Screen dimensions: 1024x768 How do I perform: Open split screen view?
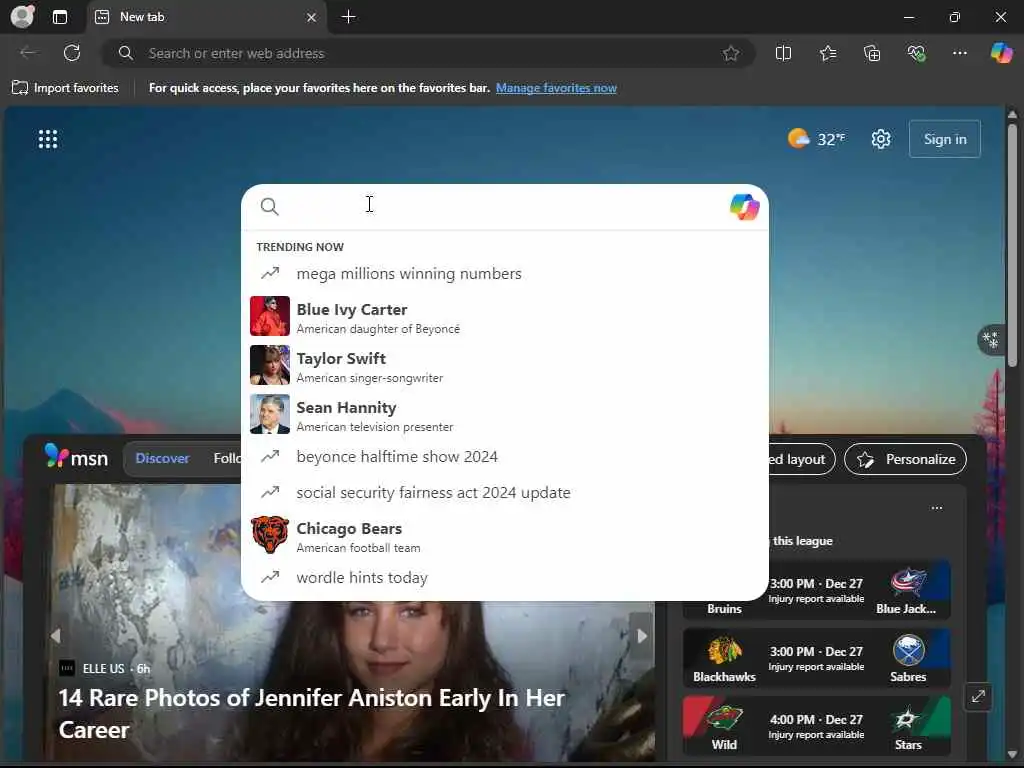tap(783, 54)
